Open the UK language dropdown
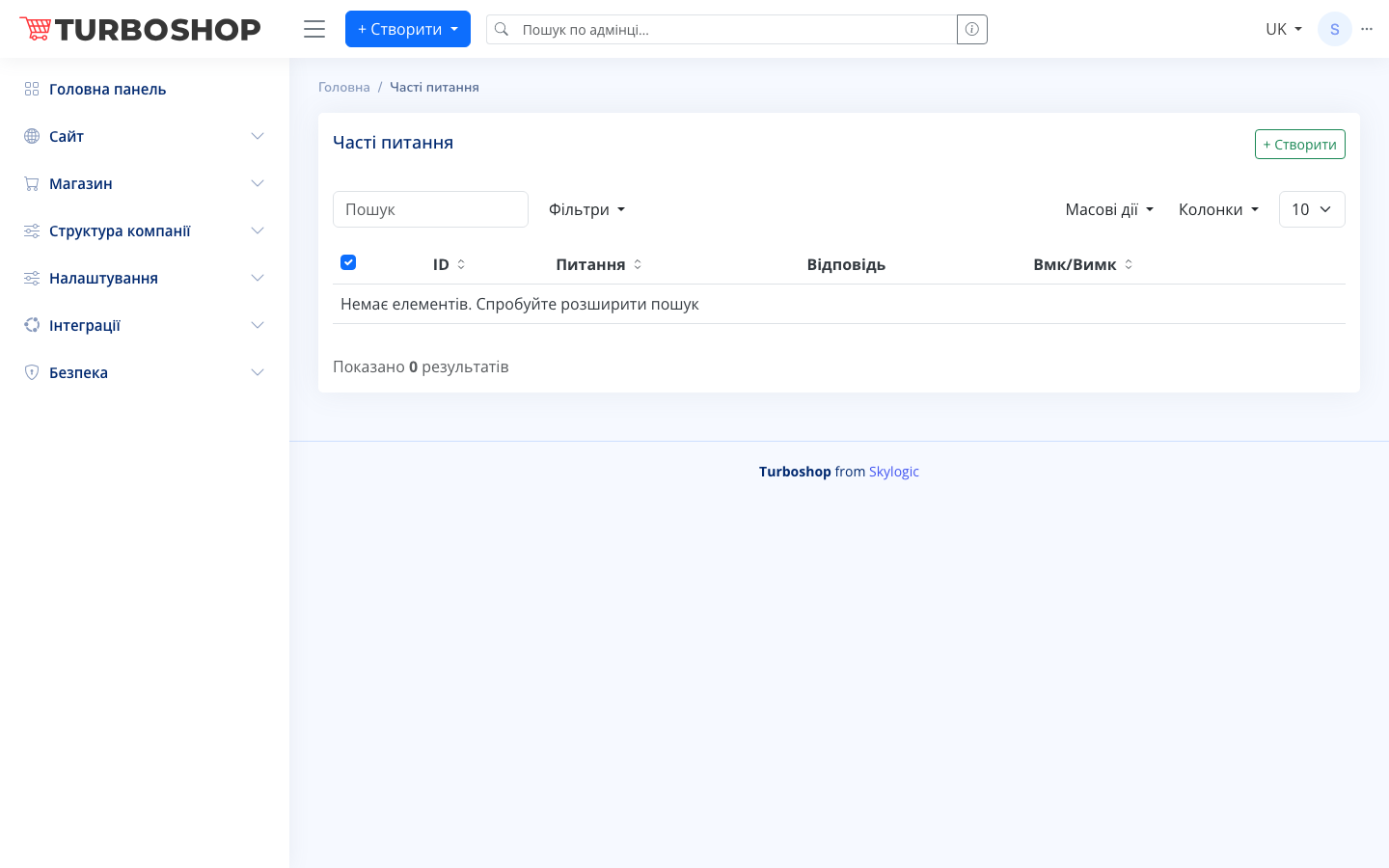 tap(1284, 29)
